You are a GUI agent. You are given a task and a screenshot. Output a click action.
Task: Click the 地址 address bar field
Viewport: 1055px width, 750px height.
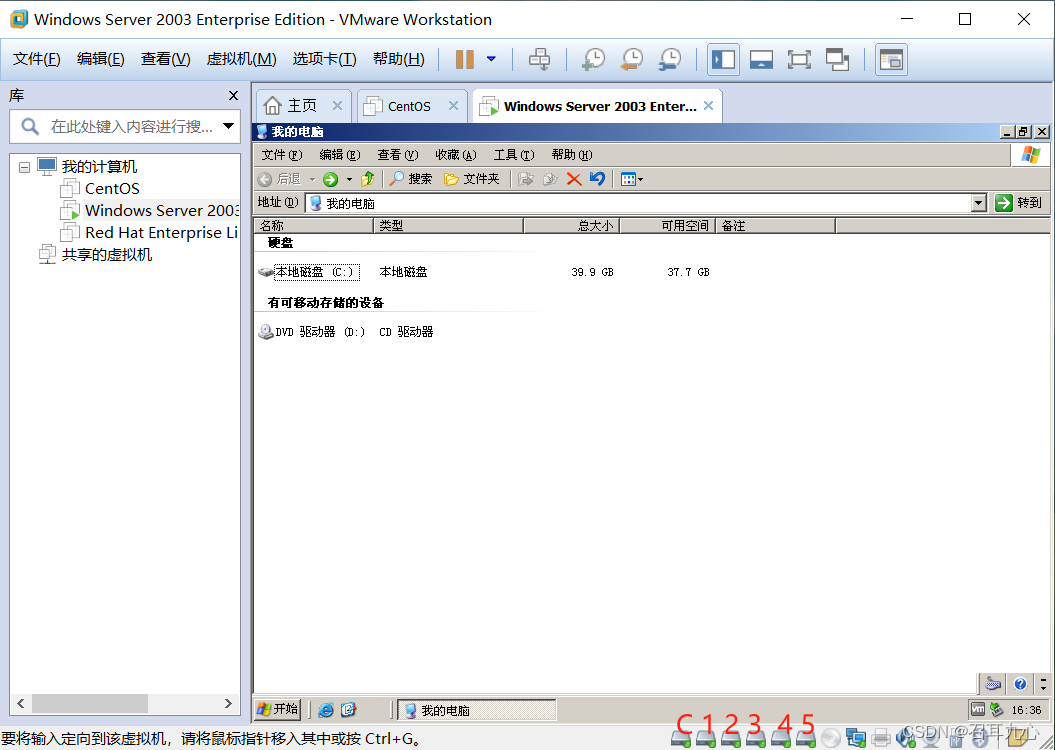point(639,203)
